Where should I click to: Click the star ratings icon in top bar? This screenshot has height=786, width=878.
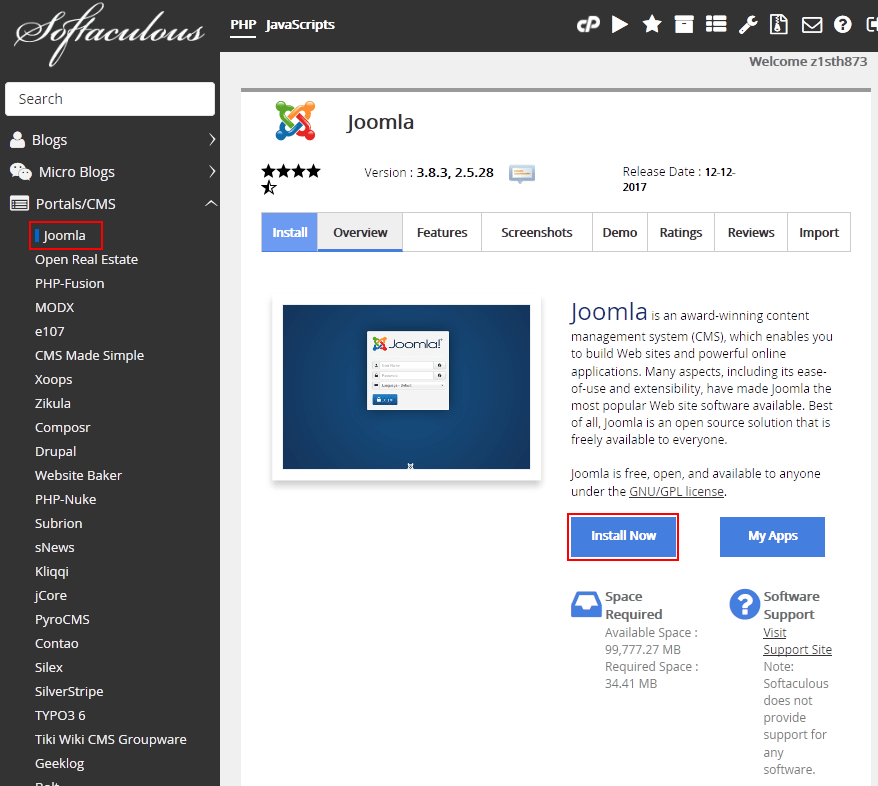pos(652,25)
